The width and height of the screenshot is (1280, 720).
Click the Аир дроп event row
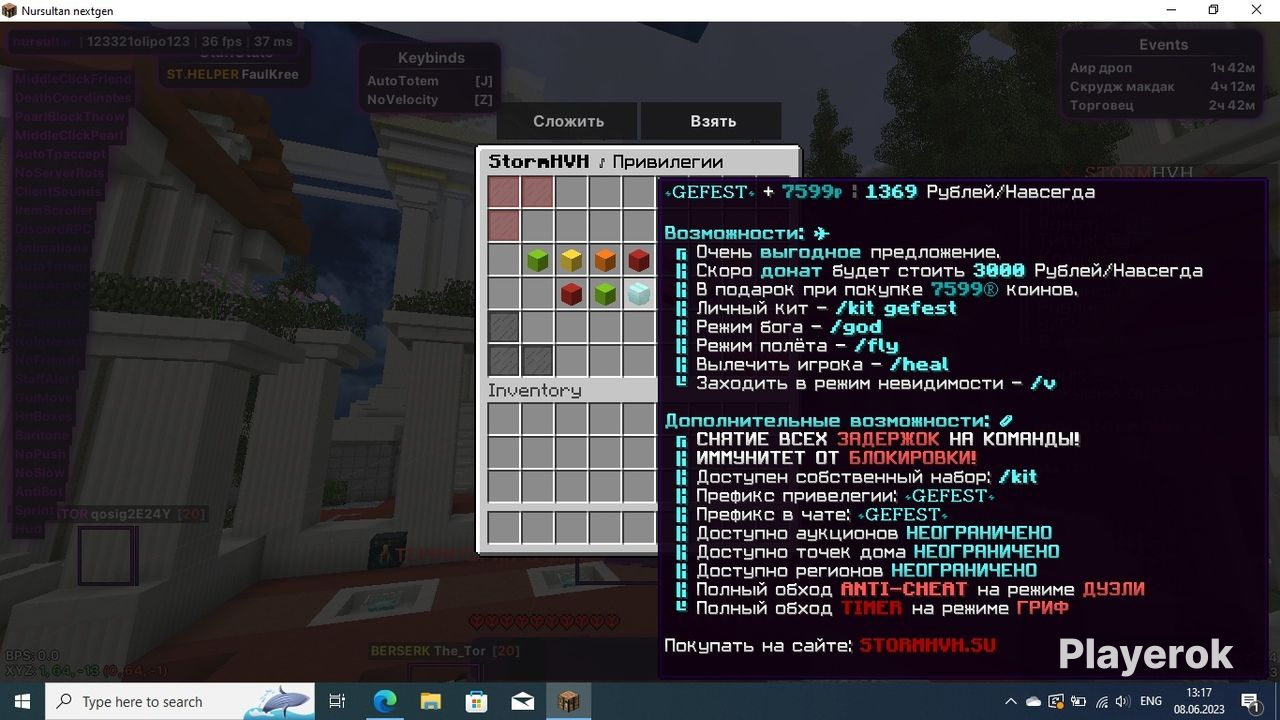point(1162,68)
